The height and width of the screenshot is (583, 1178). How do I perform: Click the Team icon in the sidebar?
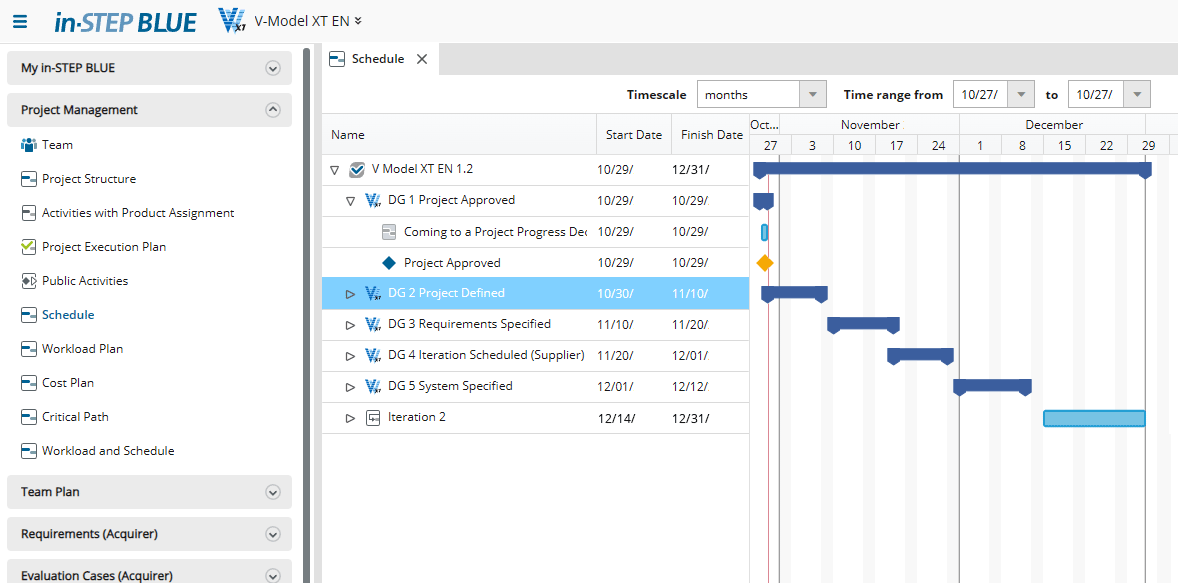point(32,144)
